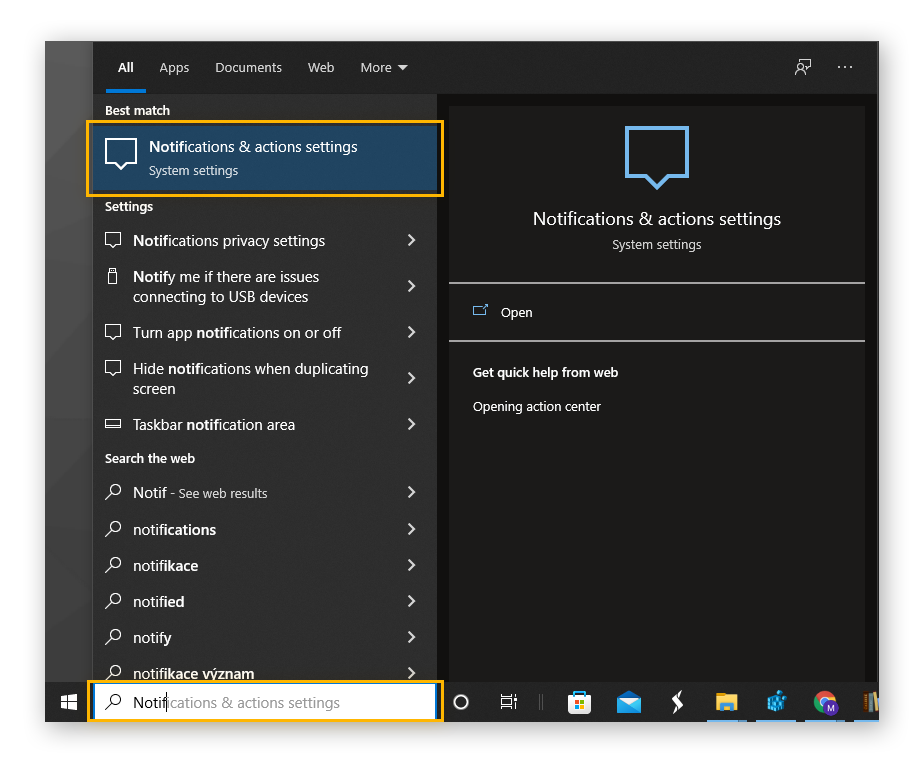
Task: Launch Microsoft Store from the taskbar
Action: click(x=580, y=702)
